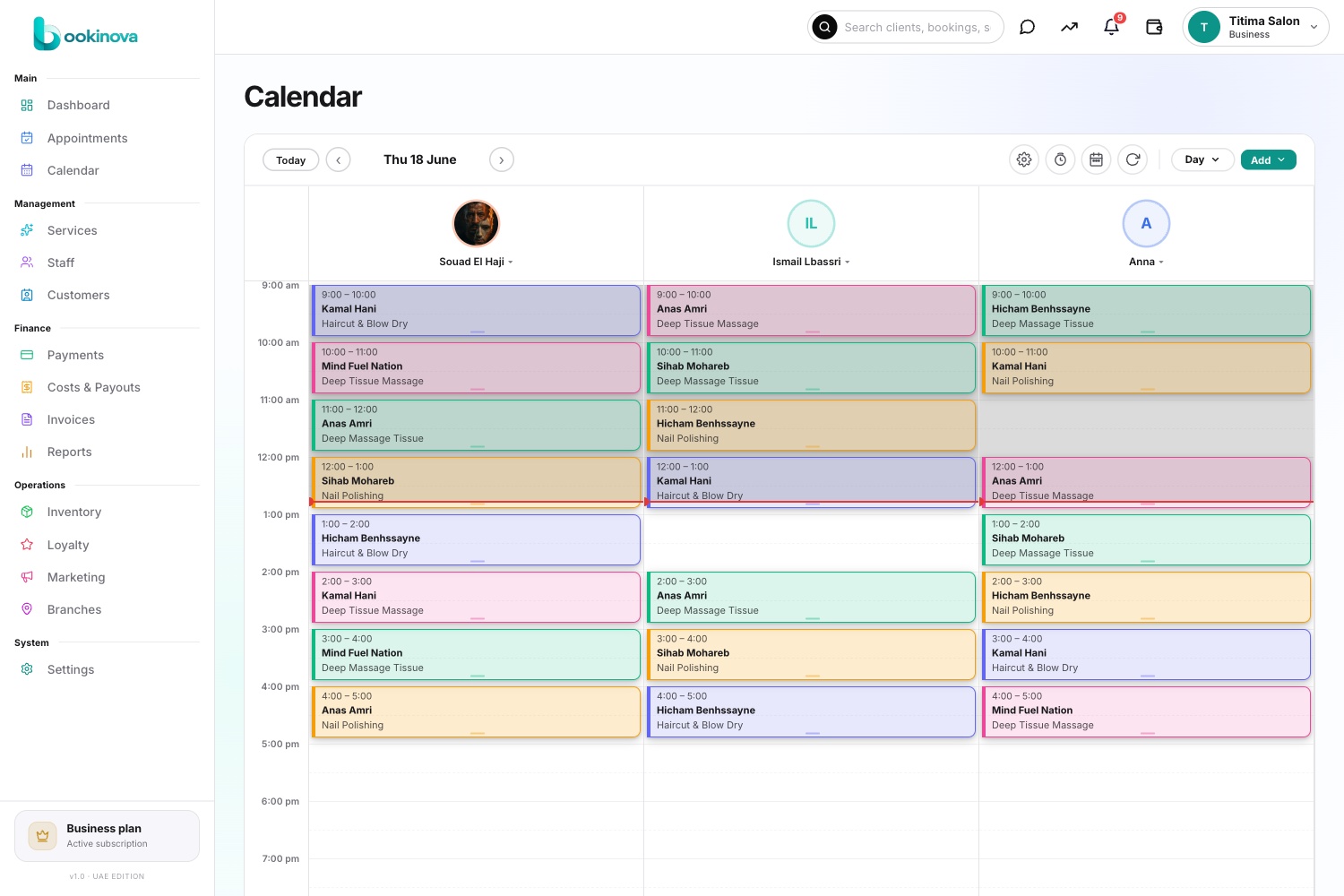Open Anna's 4:00 Mind Fuel Nation appointment
The height and width of the screenshot is (896, 1344).
(1146, 711)
